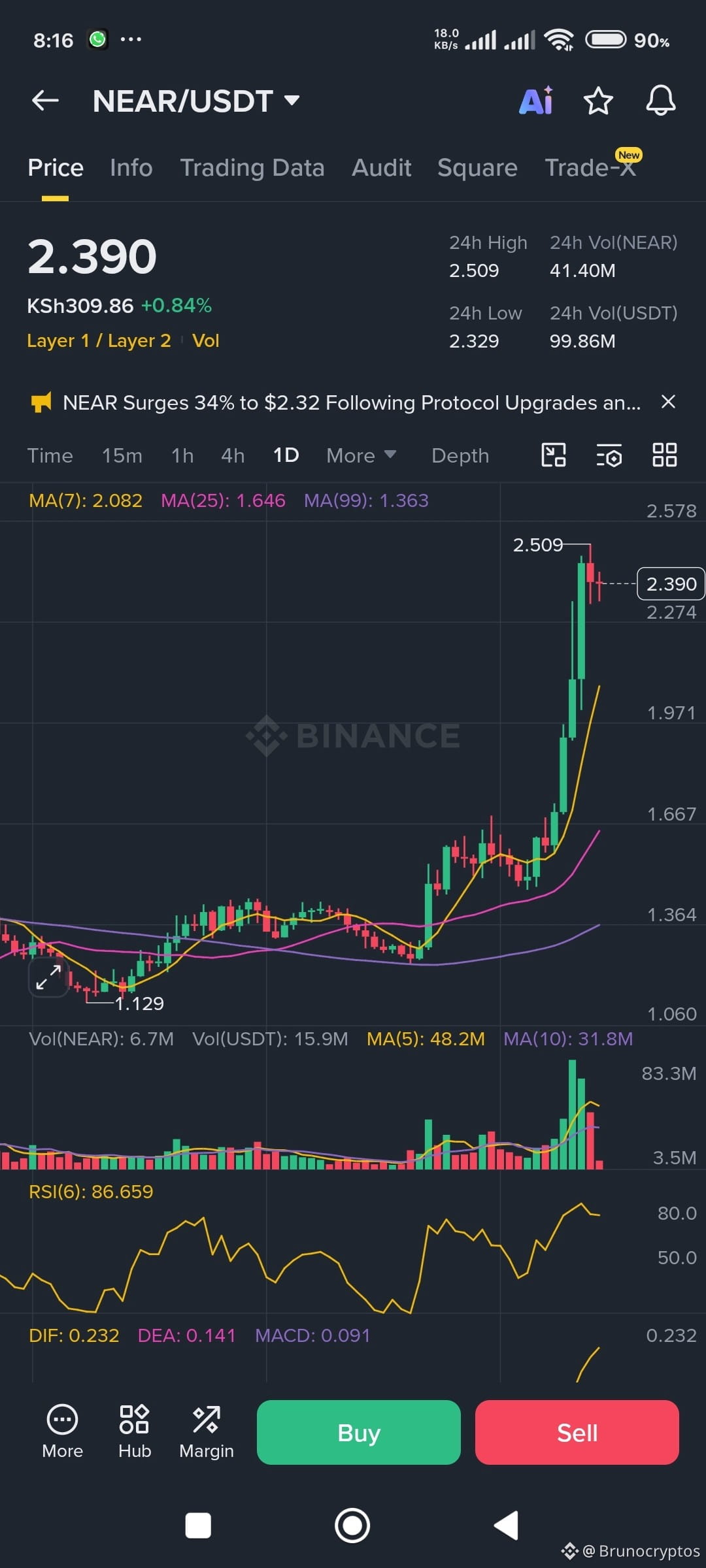The image size is (706, 1568).
Task: Open the Trade-X tab
Action: click(x=591, y=168)
